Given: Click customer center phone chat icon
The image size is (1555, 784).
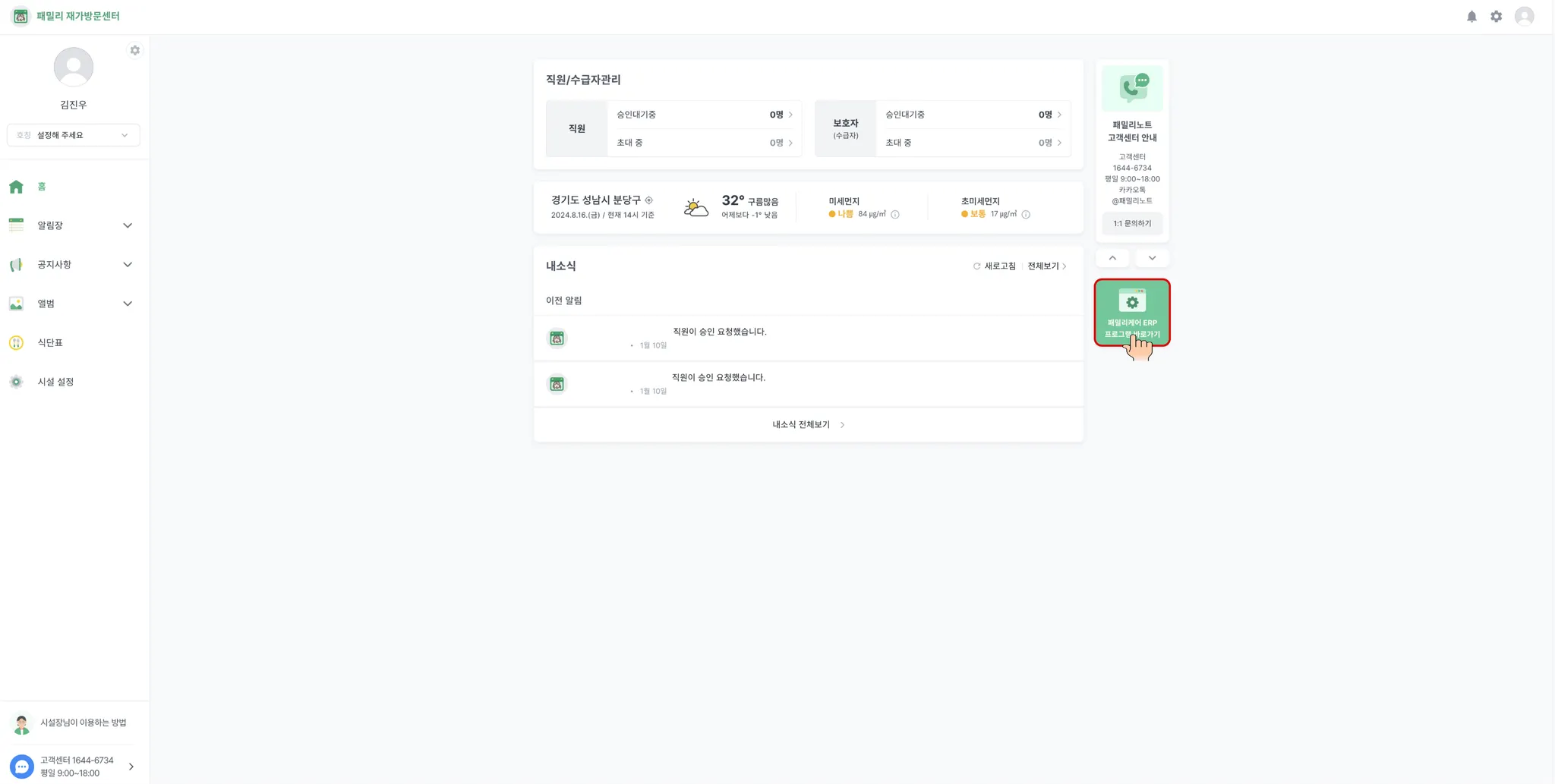Looking at the screenshot, I should pos(1132,89).
